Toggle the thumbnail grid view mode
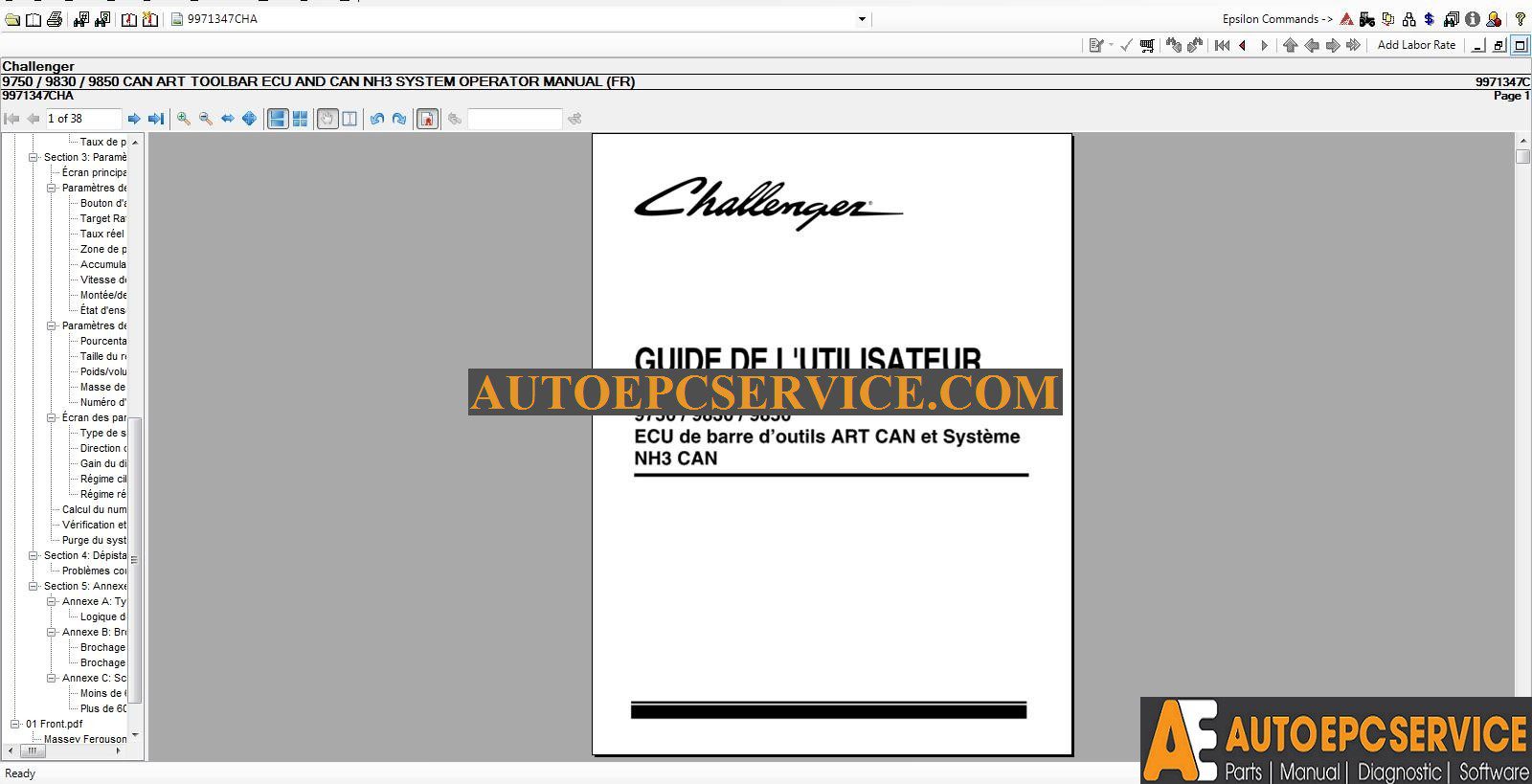Viewport: 1532px width, 784px height. pyautogui.click(x=300, y=119)
